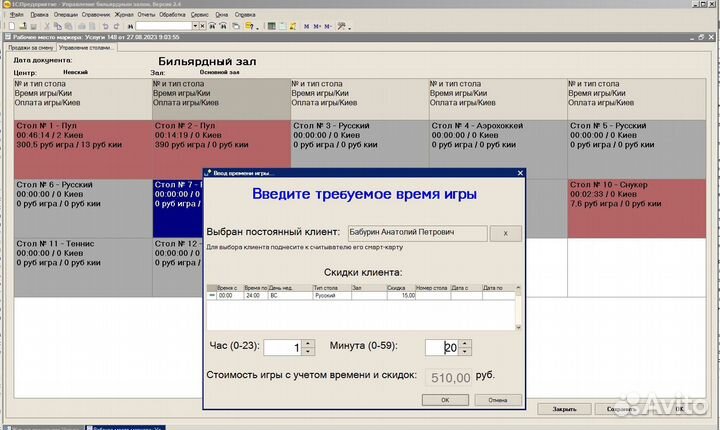Click the cut scissors toolbar icon
The width and height of the screenshot is (720, 430).
[x=47, y=27]
